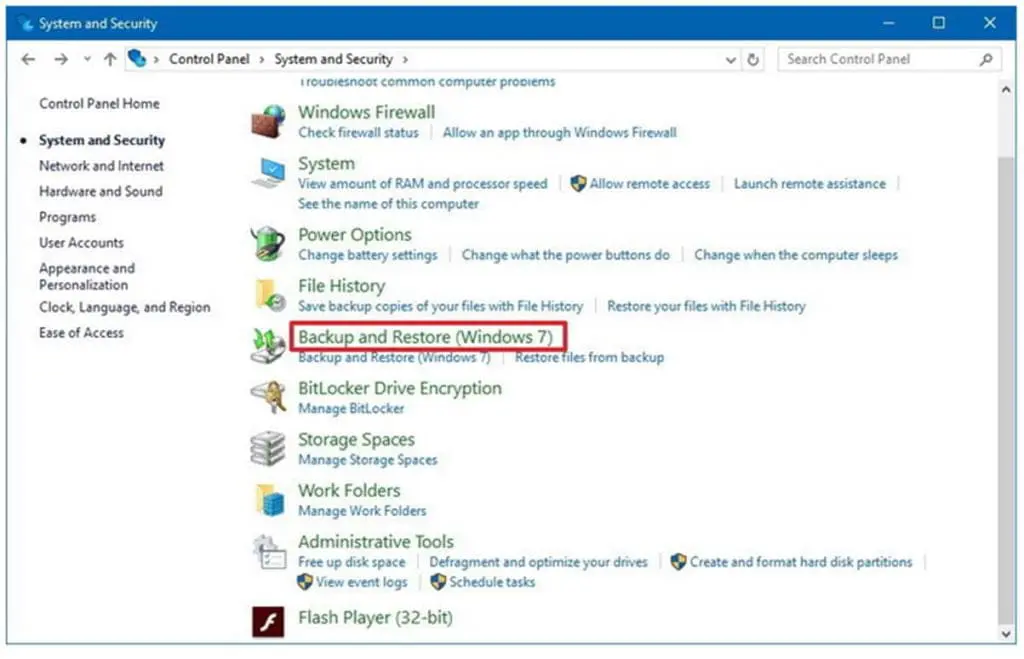Open the File History folder icon

267,295
